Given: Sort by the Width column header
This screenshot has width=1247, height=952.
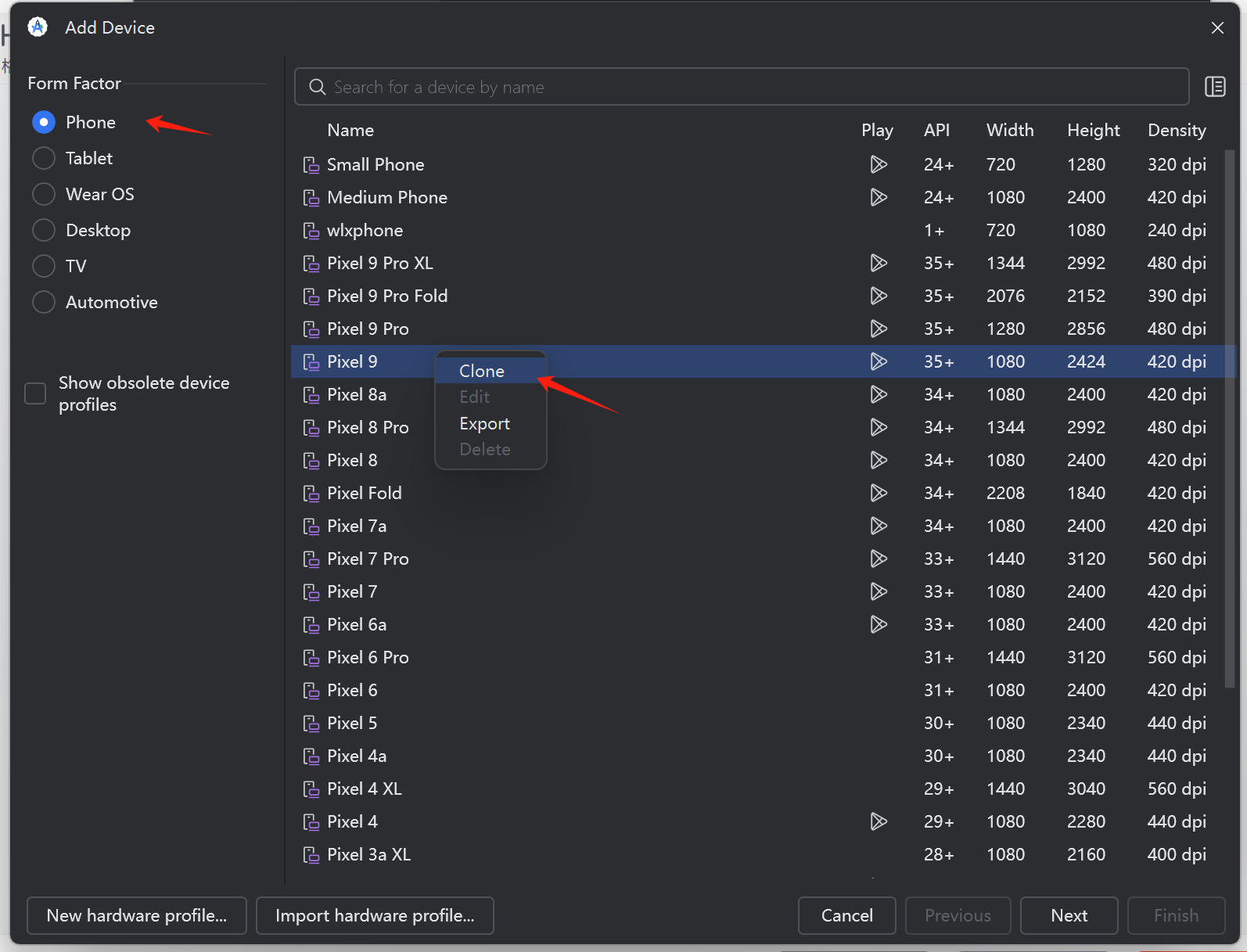Looking at the screenshot, I should pyautogui.click(x=1010, y=130).
